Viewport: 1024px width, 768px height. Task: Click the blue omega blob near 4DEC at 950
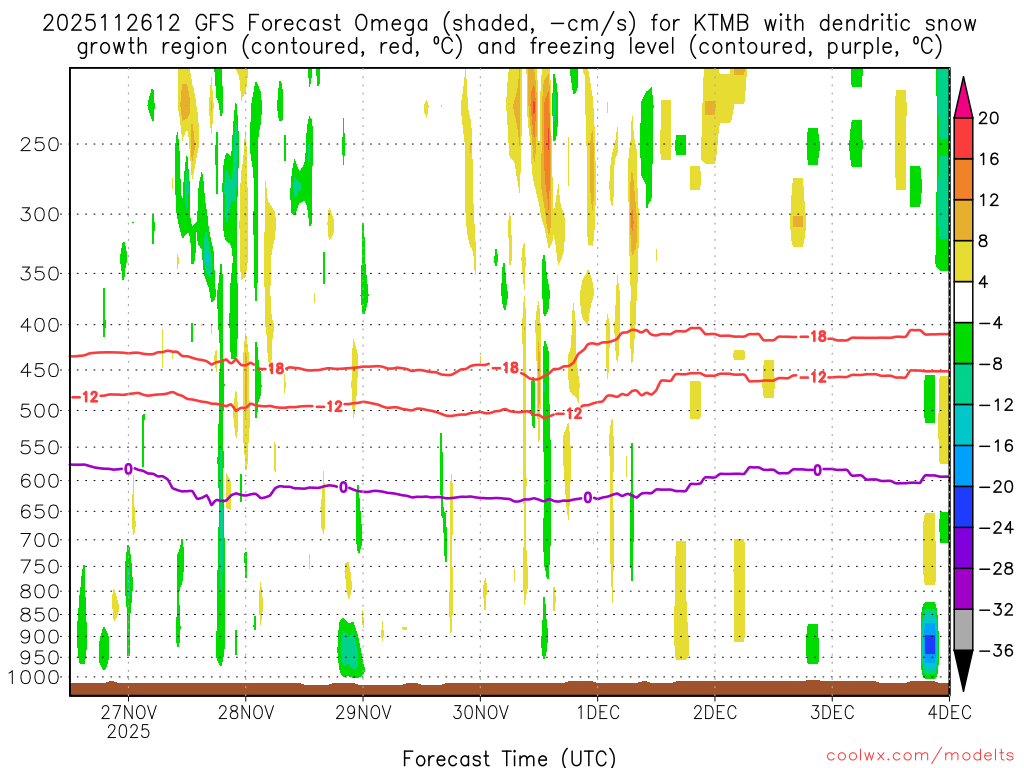929,643
